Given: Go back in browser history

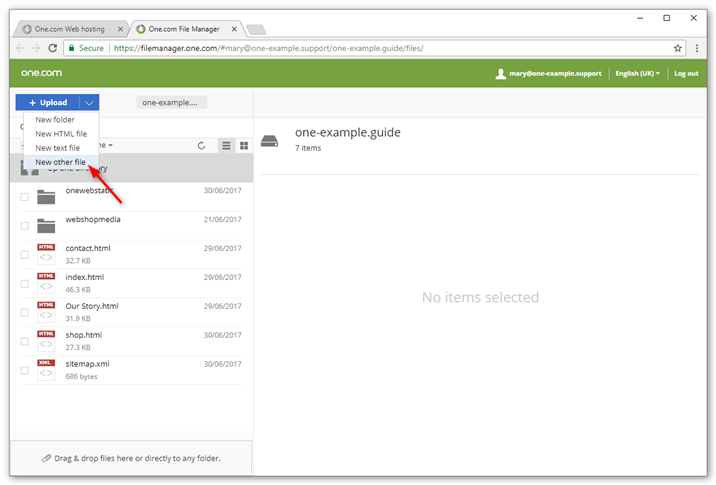Looking at the screenshot, I should pyautogui.click(x=20, y=48).
